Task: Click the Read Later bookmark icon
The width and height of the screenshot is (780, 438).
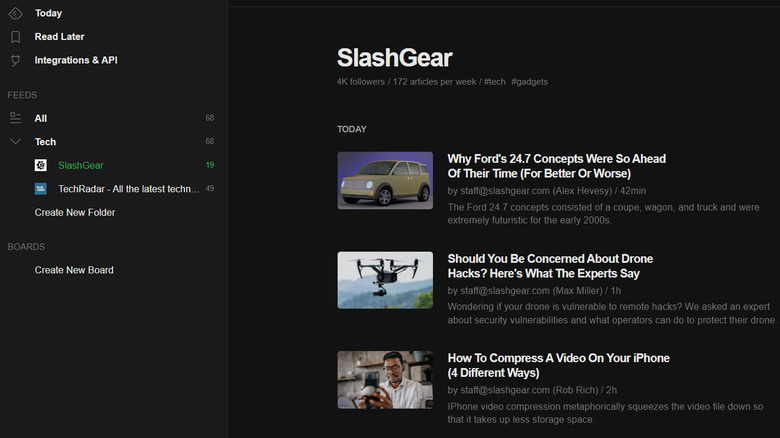Action: (x=15, y=37)
